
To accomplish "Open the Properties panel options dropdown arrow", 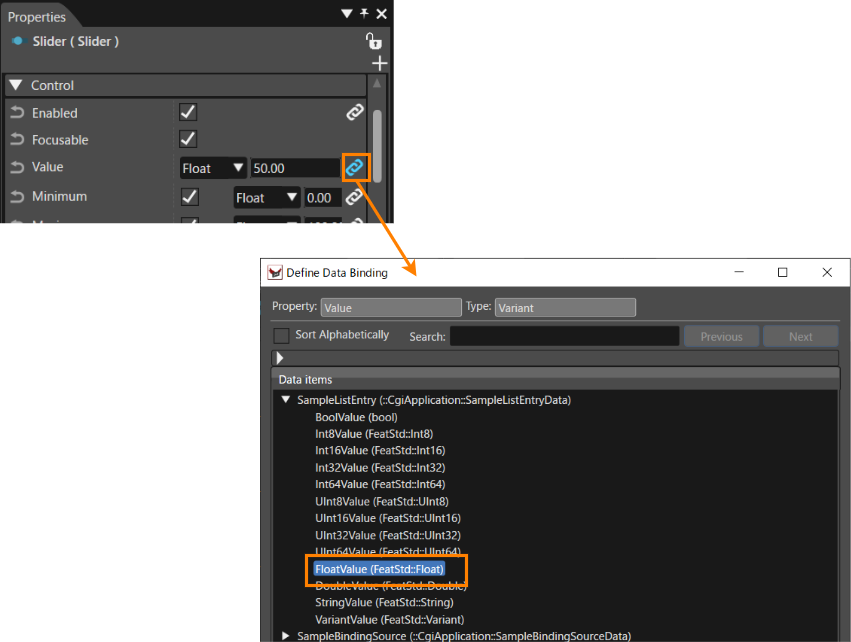I will (x=347, y=14).
